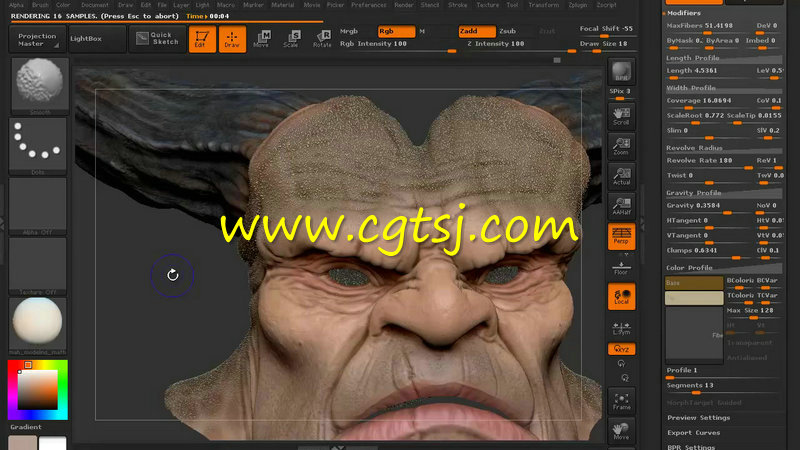Toggle the Rgb color mode
Image resolution: width=800 pixels, height=450 pixels.
pos(396,31)
